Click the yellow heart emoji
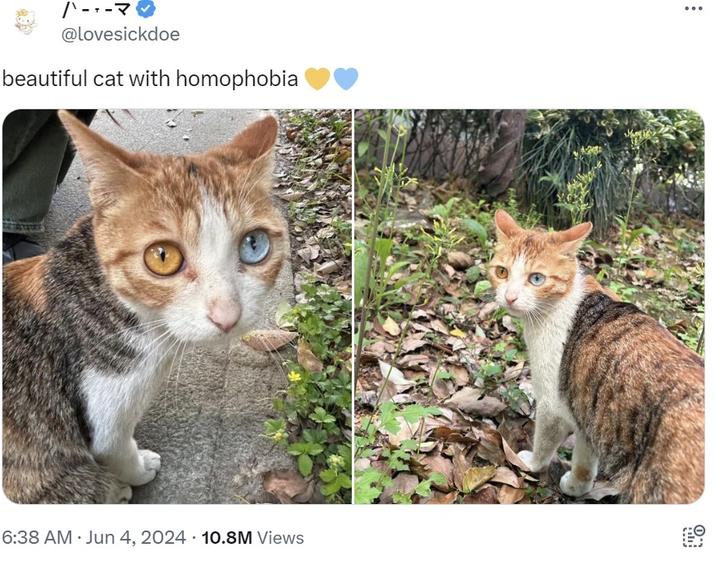Image resolution: width=716 pixels, height=562 pixels. (317, 78)
